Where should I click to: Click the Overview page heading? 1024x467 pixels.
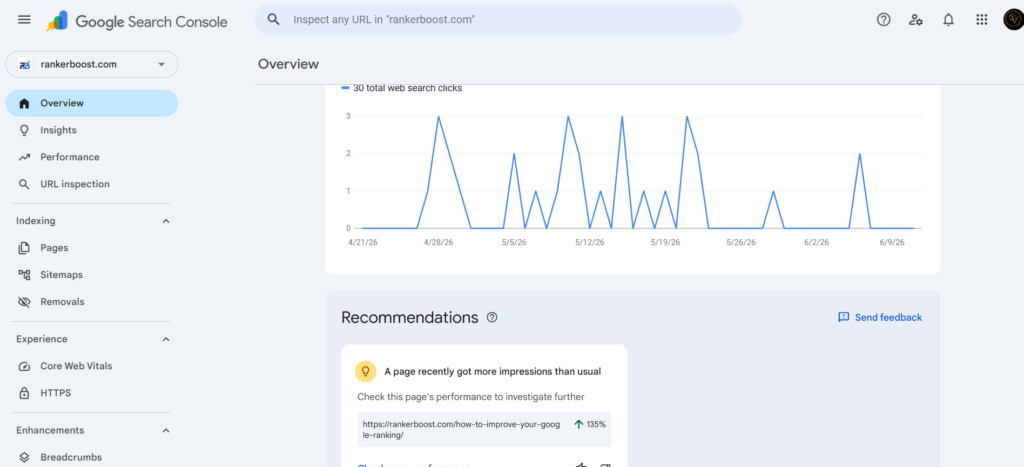point(289,64)
